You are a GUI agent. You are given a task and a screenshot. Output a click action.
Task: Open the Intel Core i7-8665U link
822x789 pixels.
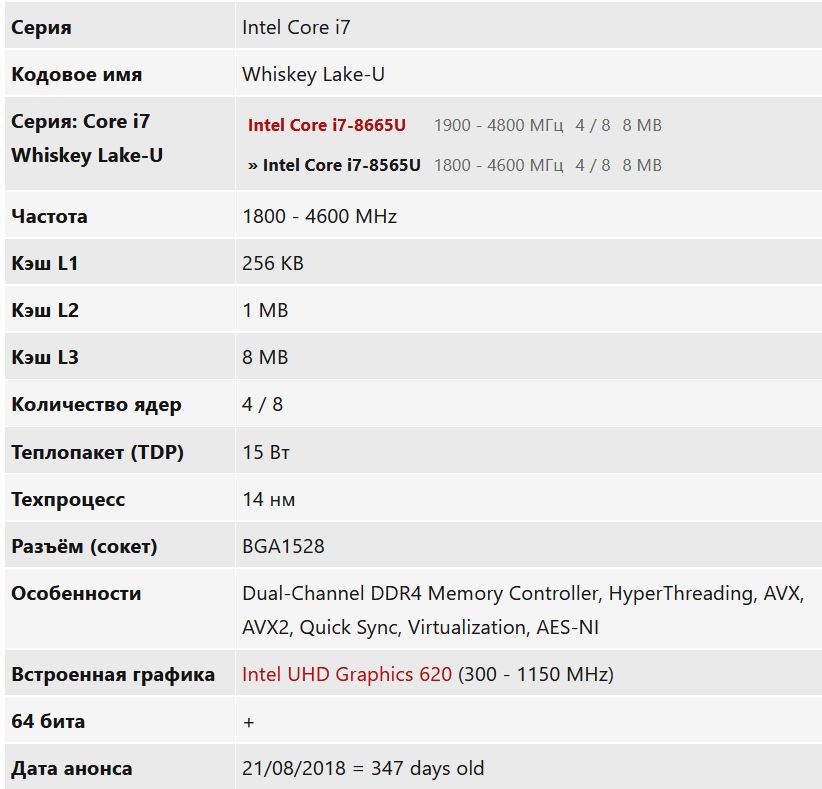pos(327,125)
